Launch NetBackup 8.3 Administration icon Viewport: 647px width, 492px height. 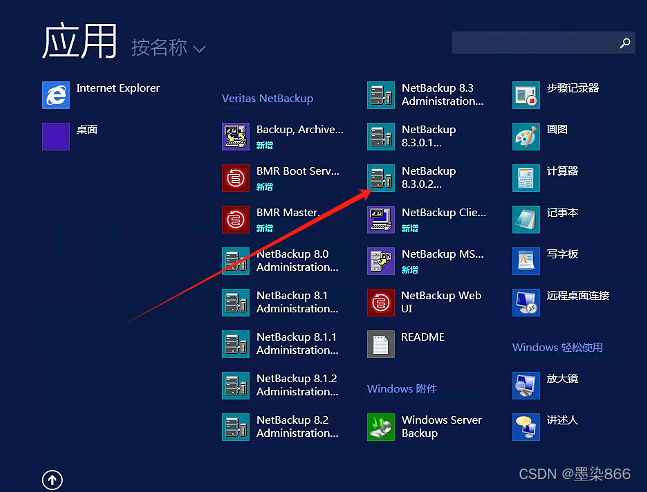pos(381,95)
